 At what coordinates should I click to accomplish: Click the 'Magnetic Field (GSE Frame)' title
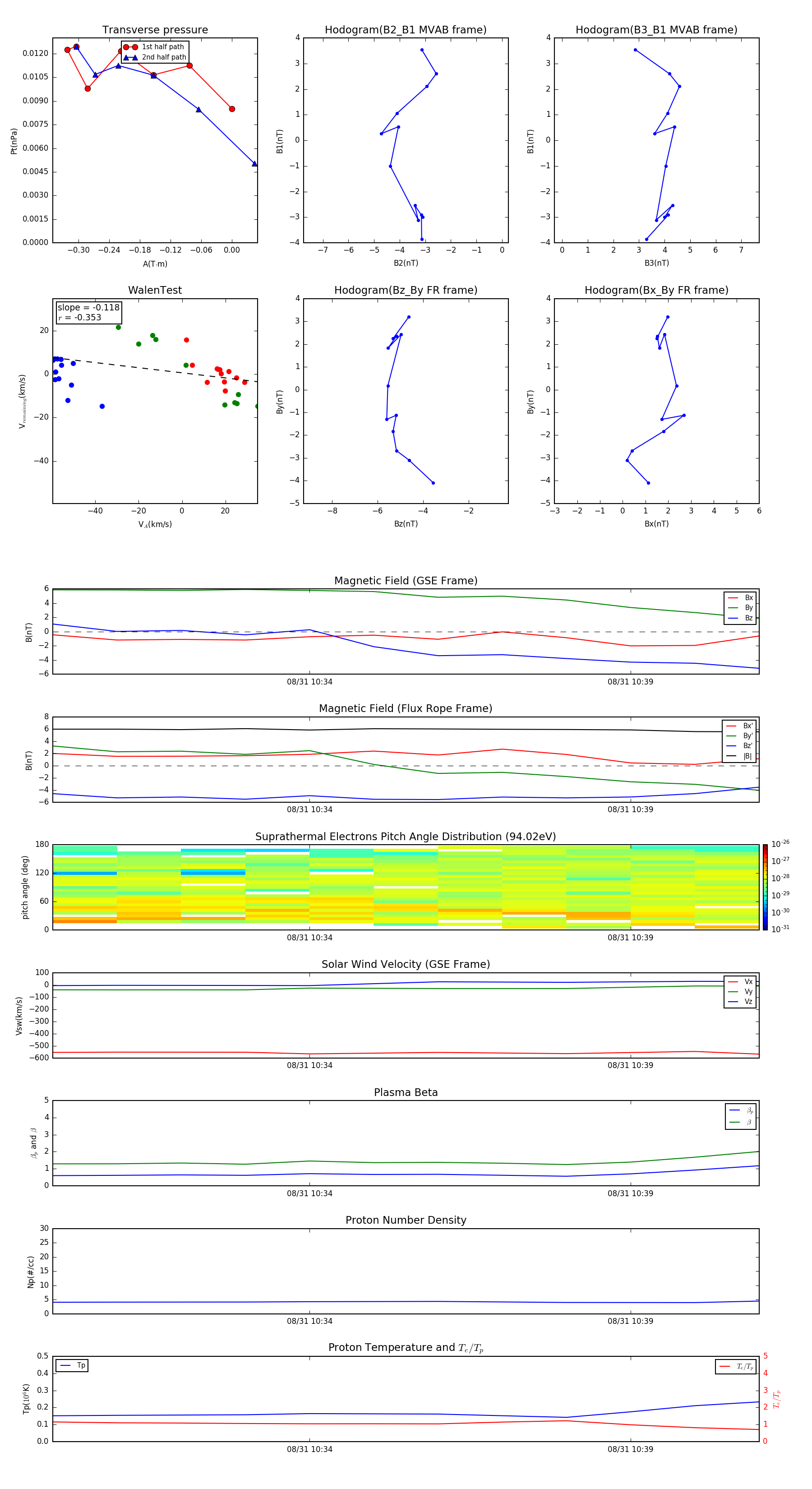click(406, 581)
